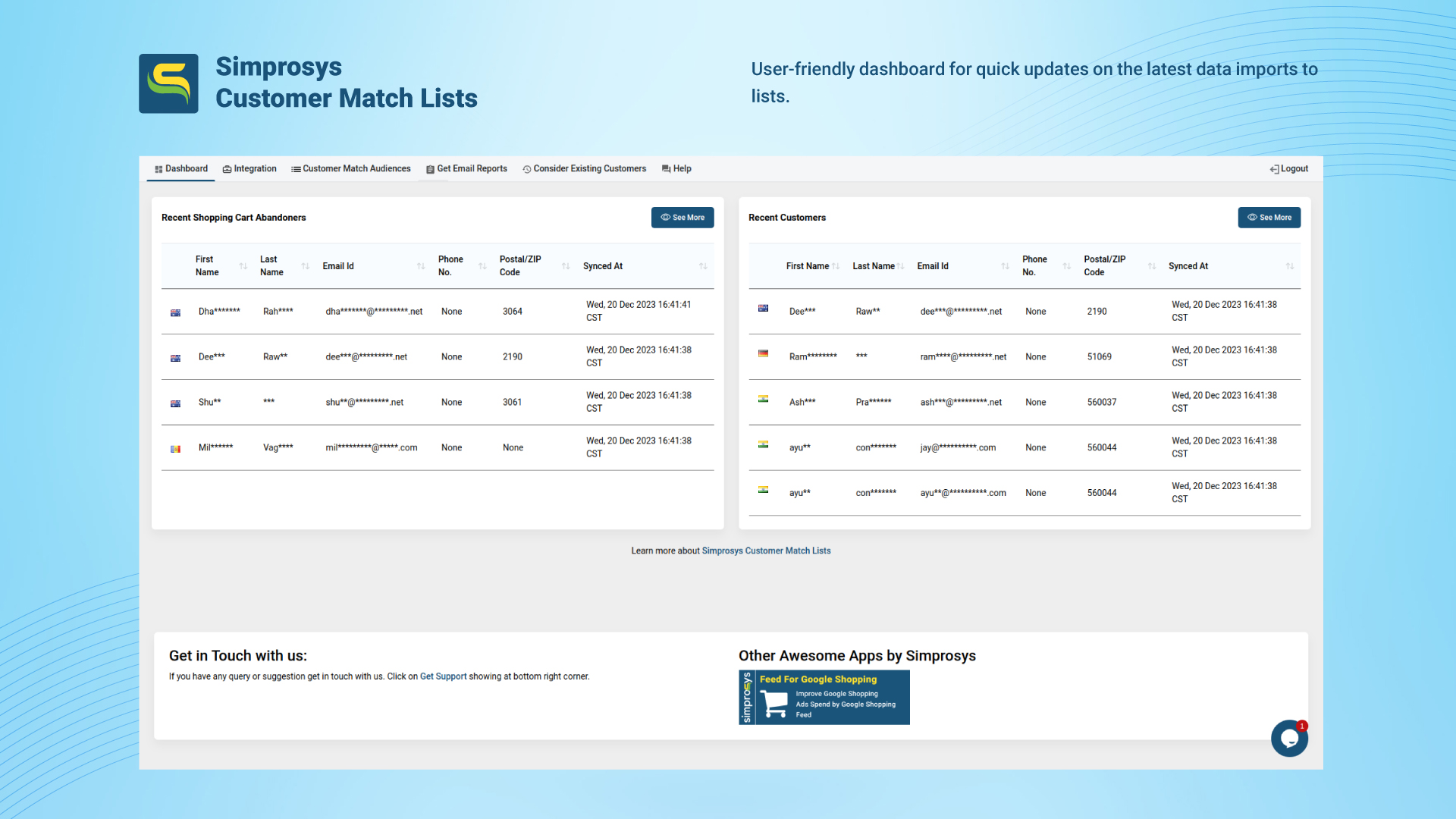Open Get Email Reports tab
The width and height of the screenshot is (1456, 819).
466,169
